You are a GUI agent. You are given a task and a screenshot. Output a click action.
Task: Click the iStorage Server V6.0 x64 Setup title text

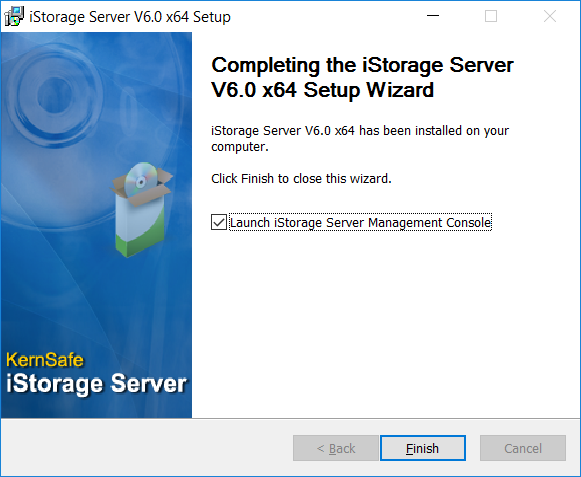coord(130,17)
